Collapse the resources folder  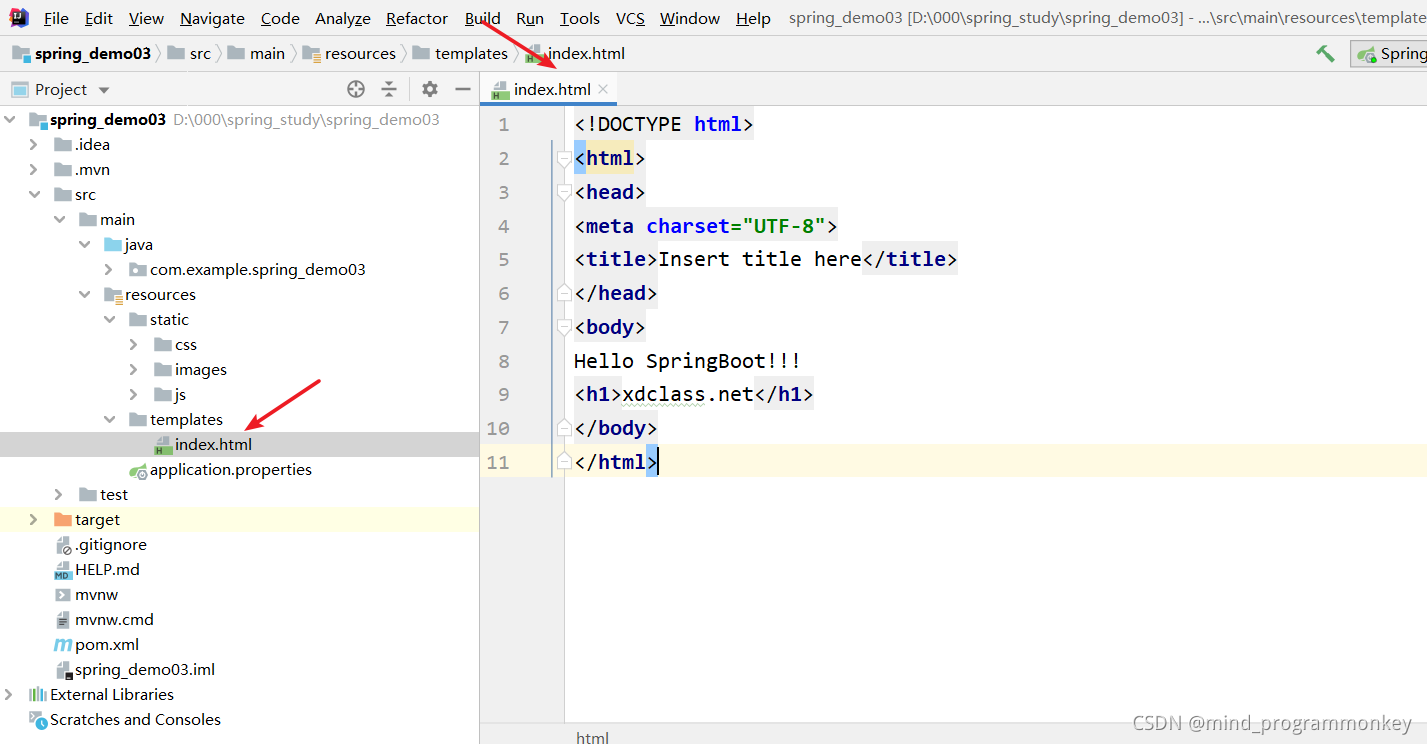click(84, 294)
